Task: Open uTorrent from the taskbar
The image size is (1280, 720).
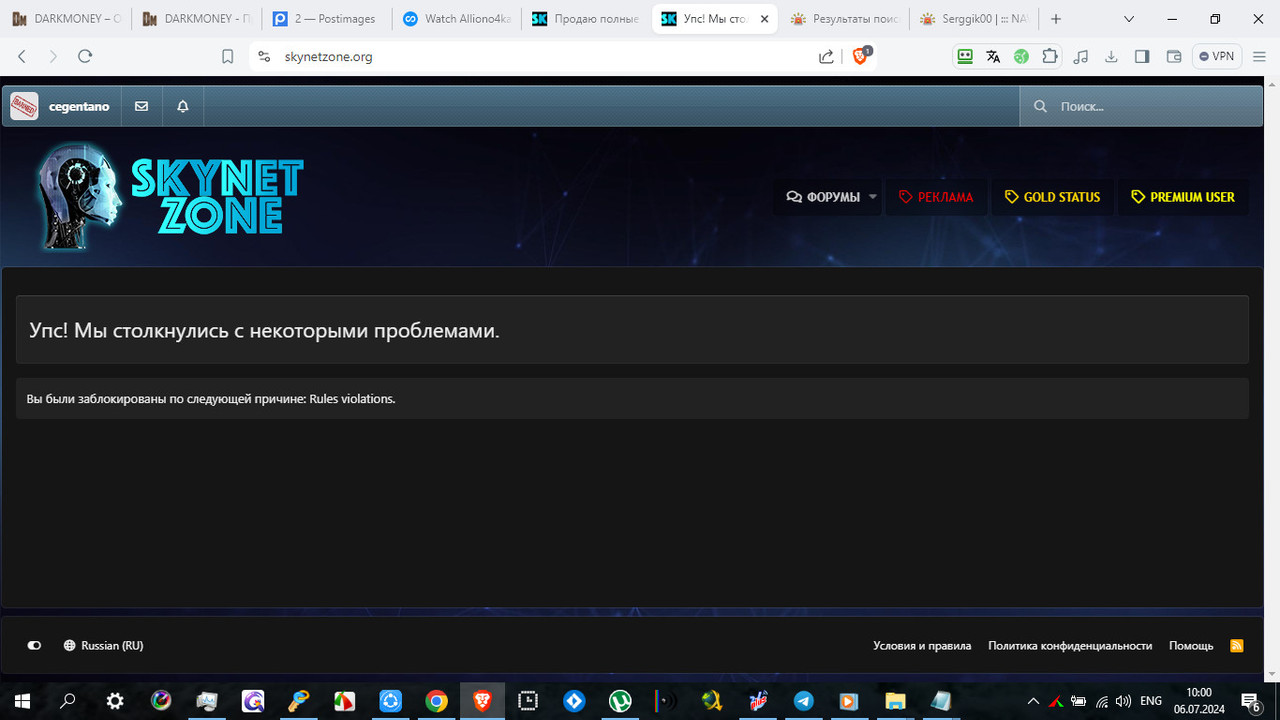Action: [620, 701]
